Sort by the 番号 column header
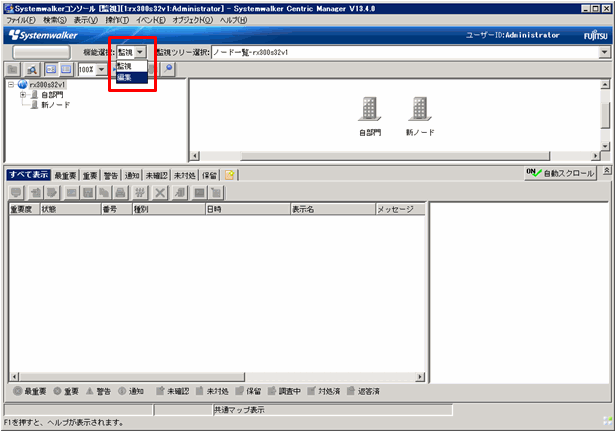This screenshot has width=616, height=432. (117, 209)
